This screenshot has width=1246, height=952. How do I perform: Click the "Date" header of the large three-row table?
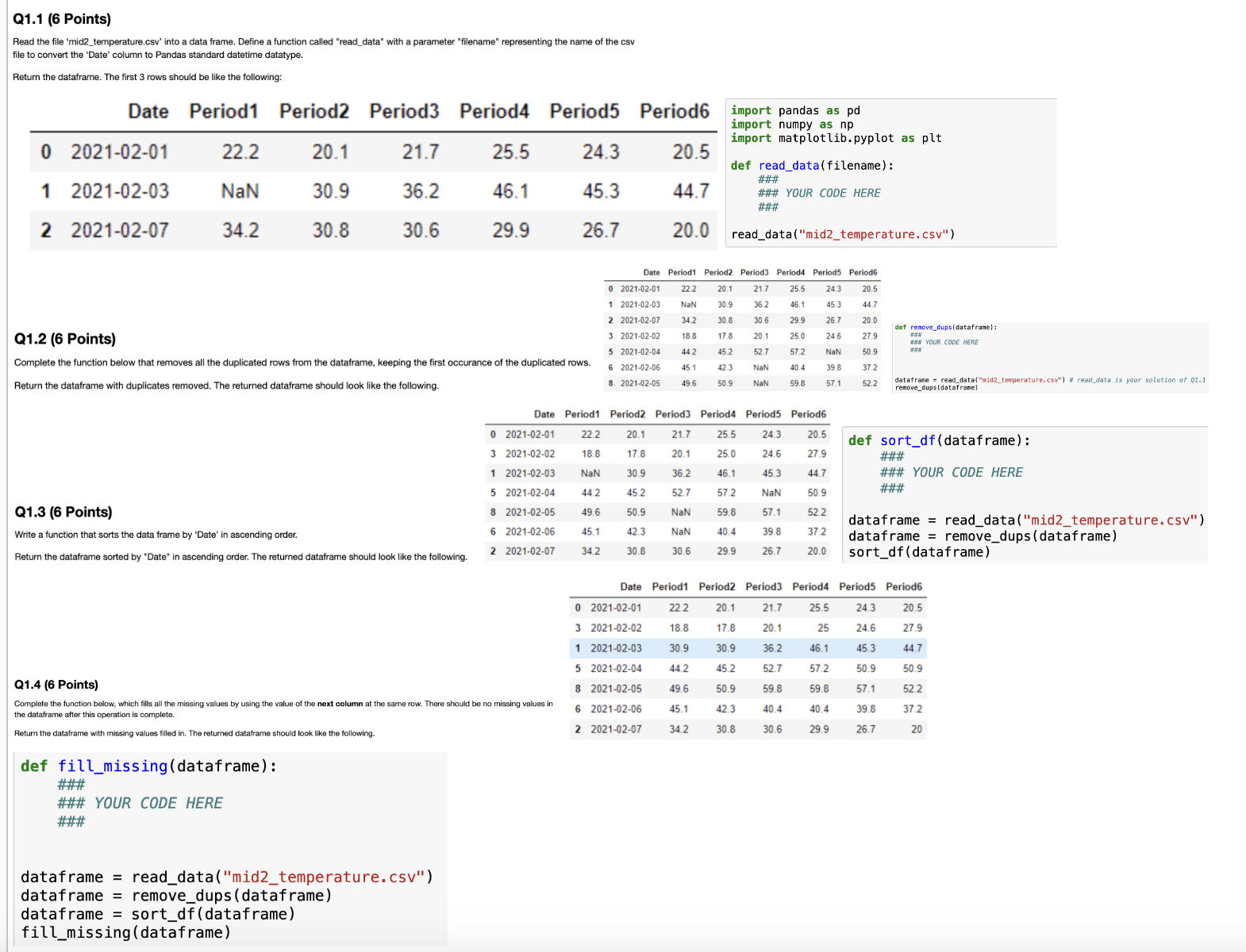[x=148, y=111]
